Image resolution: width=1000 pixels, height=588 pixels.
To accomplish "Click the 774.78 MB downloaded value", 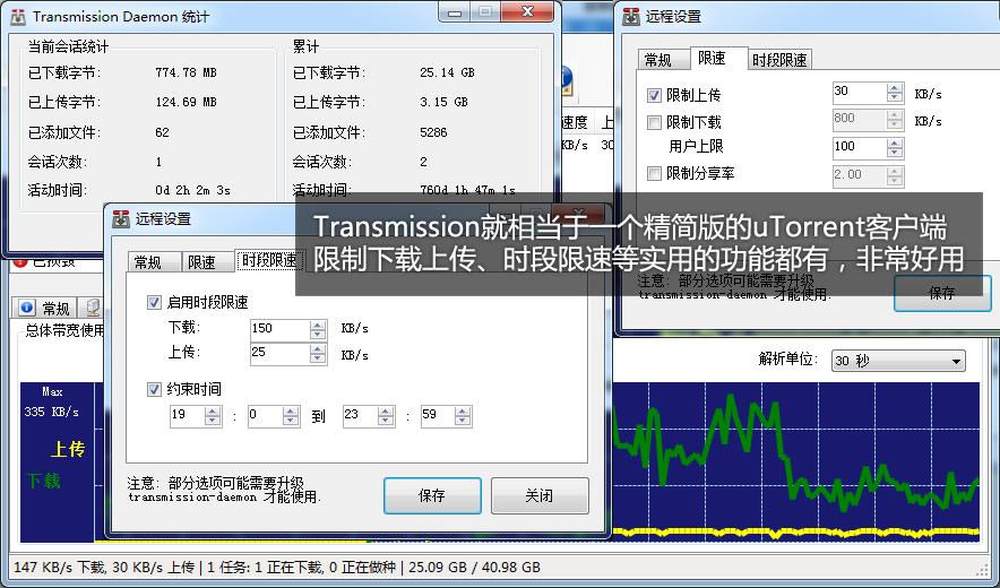I will (186, 73).
